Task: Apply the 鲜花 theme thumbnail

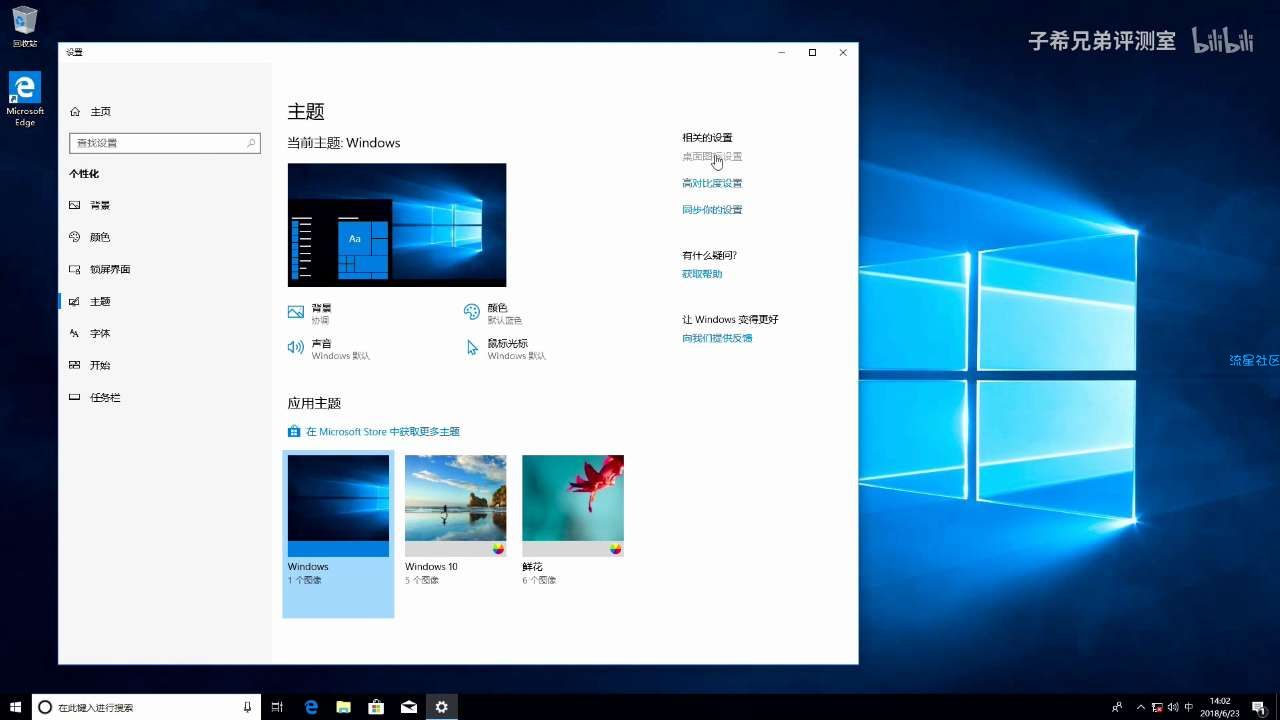Action: (x=573, y=506)
